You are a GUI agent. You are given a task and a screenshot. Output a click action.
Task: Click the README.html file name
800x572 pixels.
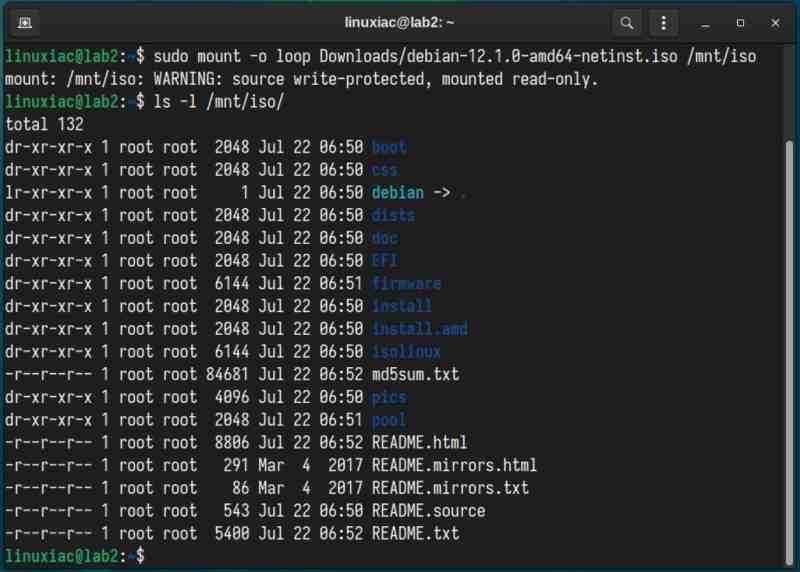coord(419,442)
